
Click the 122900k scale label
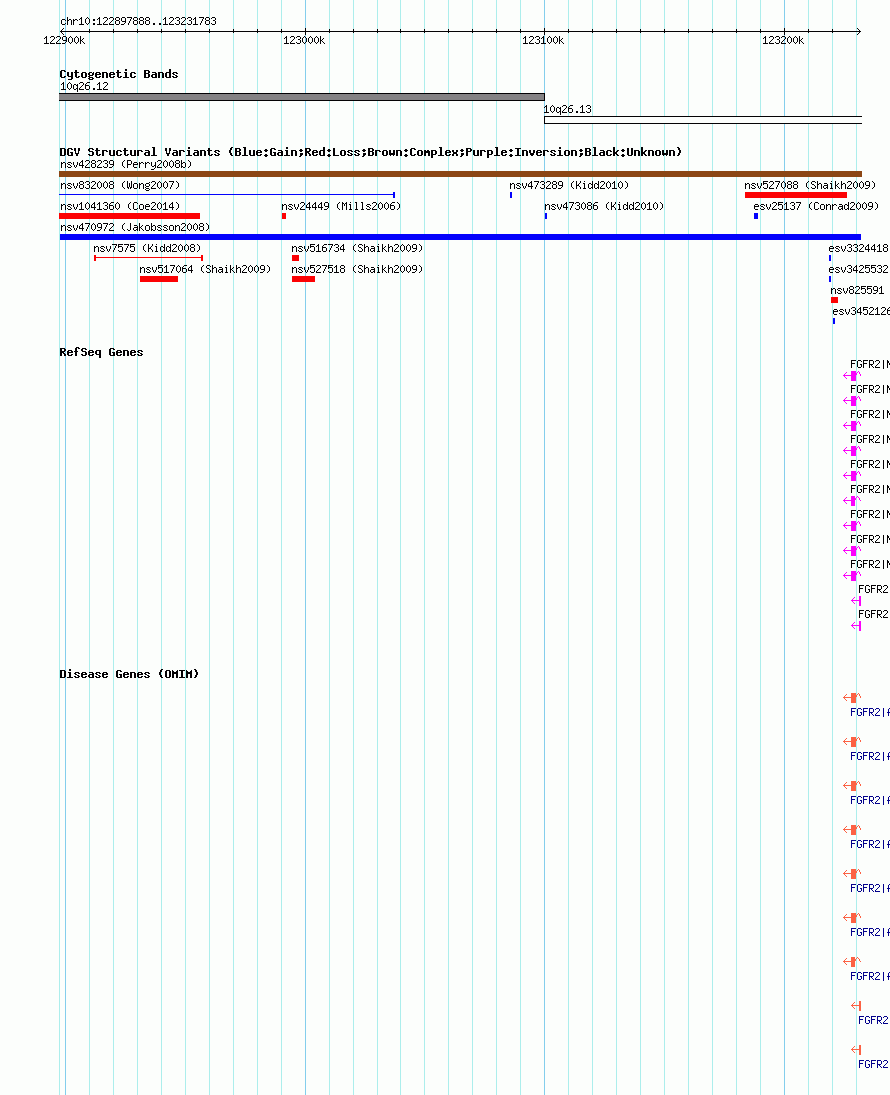tap(64, 41)
